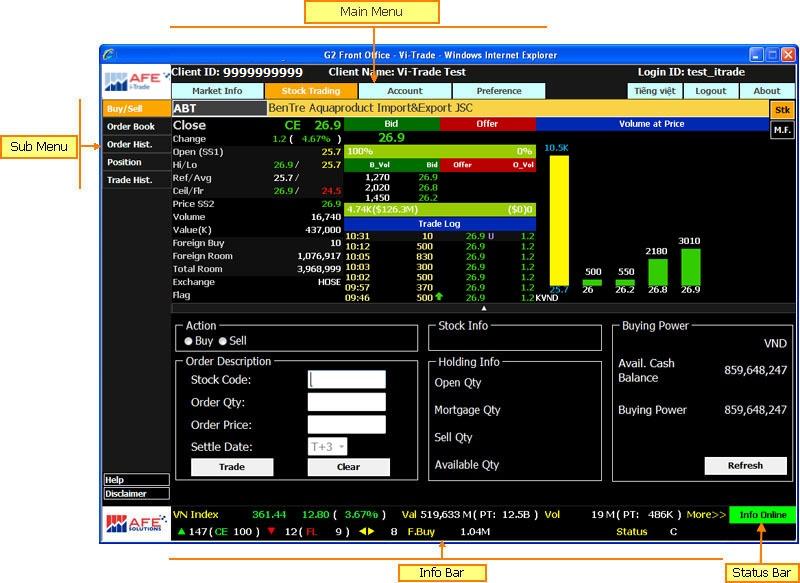
Task: Click the 100% bid ratio bar
Action: (x=440, y=151)
